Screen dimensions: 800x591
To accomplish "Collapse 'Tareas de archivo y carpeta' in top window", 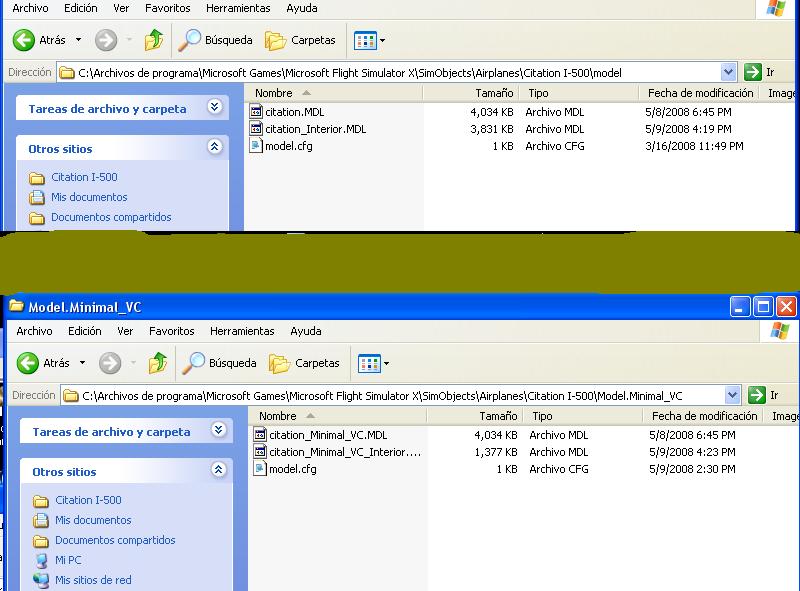I will pos(214,108).
